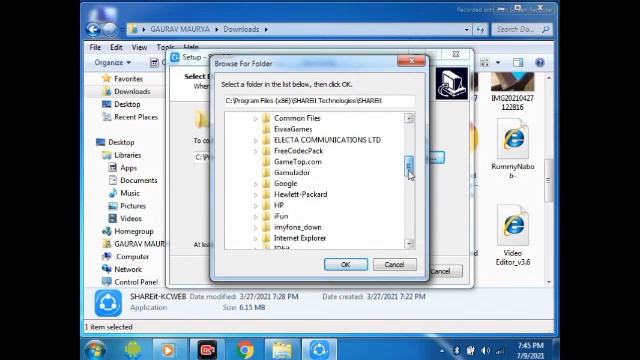
Task: Select the Google folder icon
Action: (266, 183)
